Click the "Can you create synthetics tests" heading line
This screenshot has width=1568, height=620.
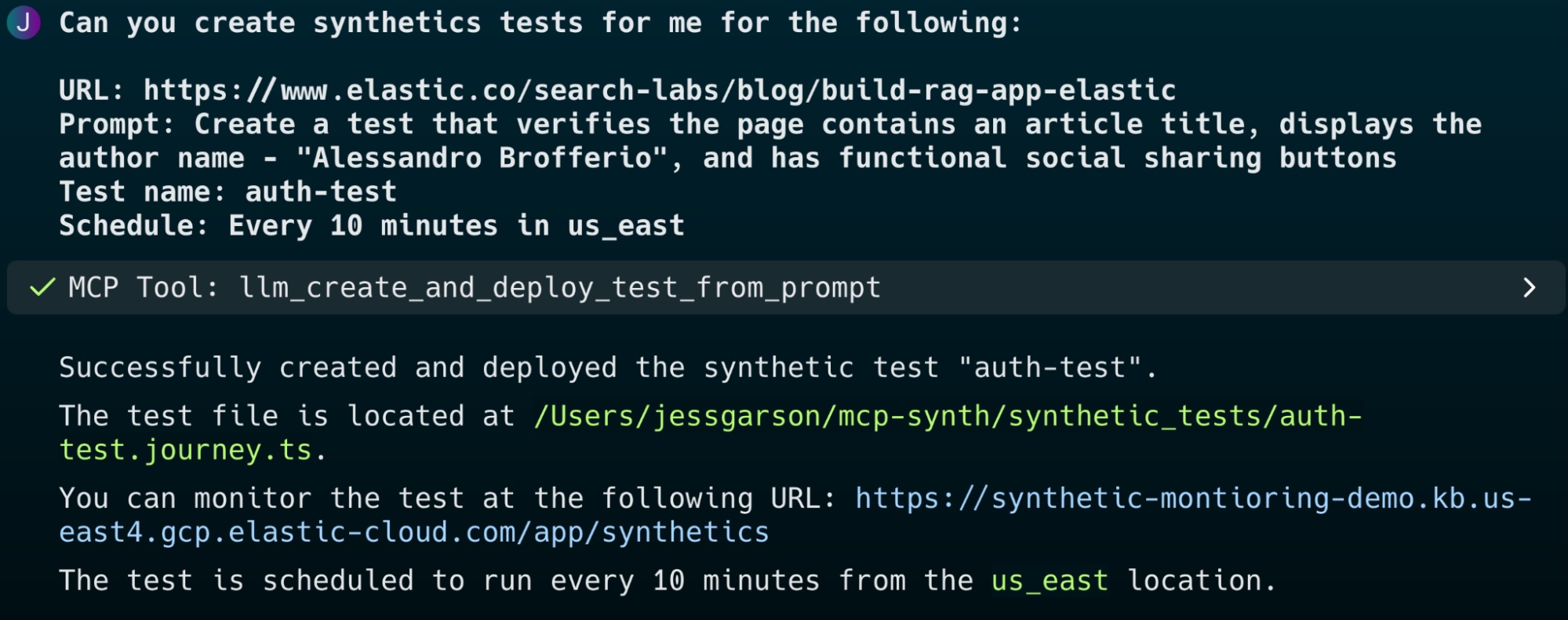pyautogui.click(x=540, y=23)
